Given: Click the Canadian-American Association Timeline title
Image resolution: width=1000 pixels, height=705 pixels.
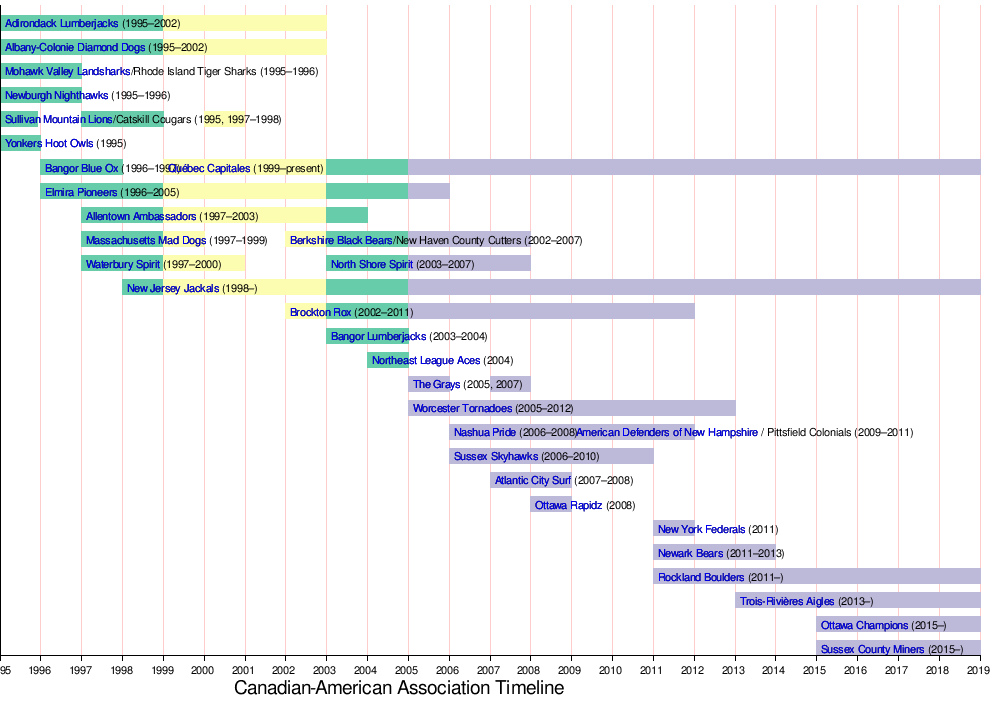Looking at the screenshot, I should coord(398,689).
